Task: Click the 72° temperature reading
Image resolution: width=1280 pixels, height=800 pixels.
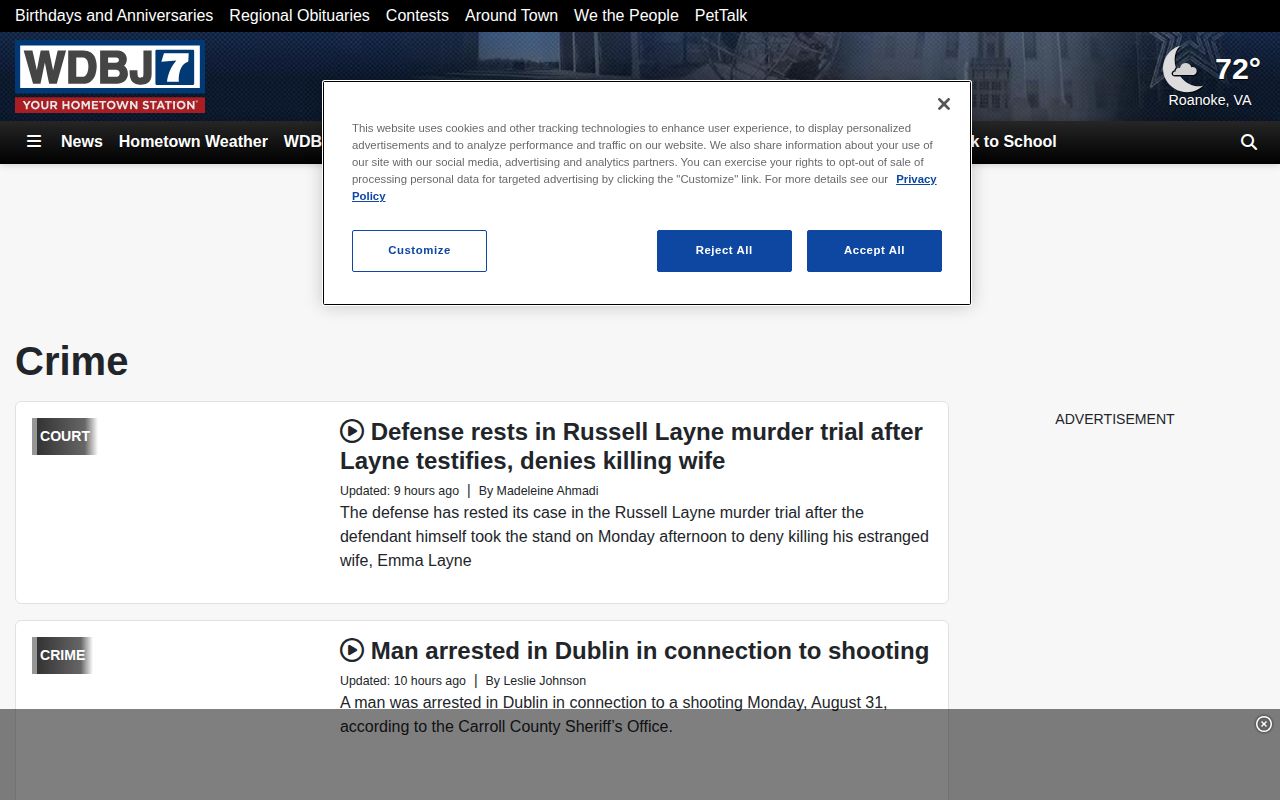Action: coord(1237,69)
